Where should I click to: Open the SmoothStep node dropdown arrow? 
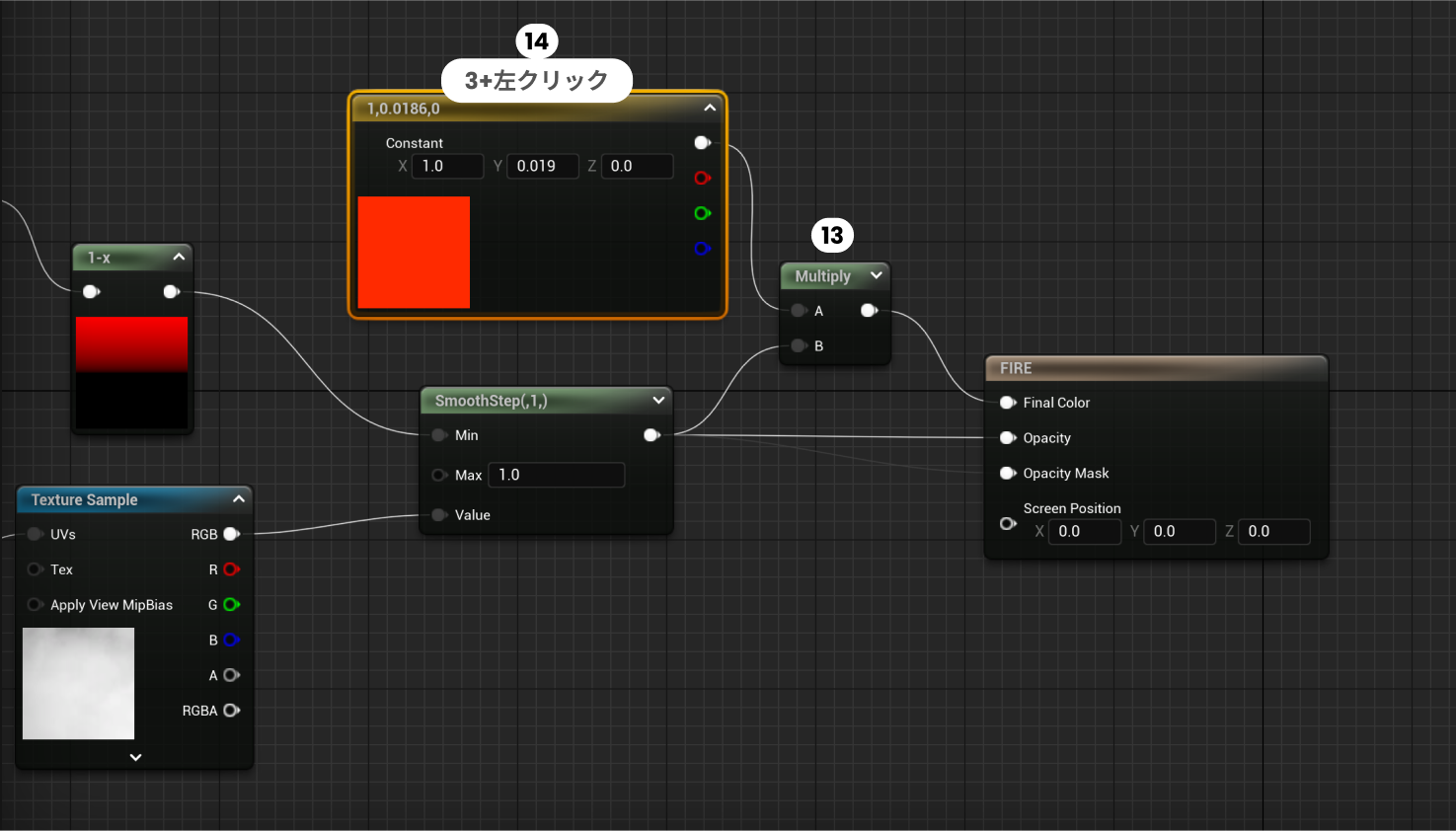pyautogui.click(x=657, y=400)
